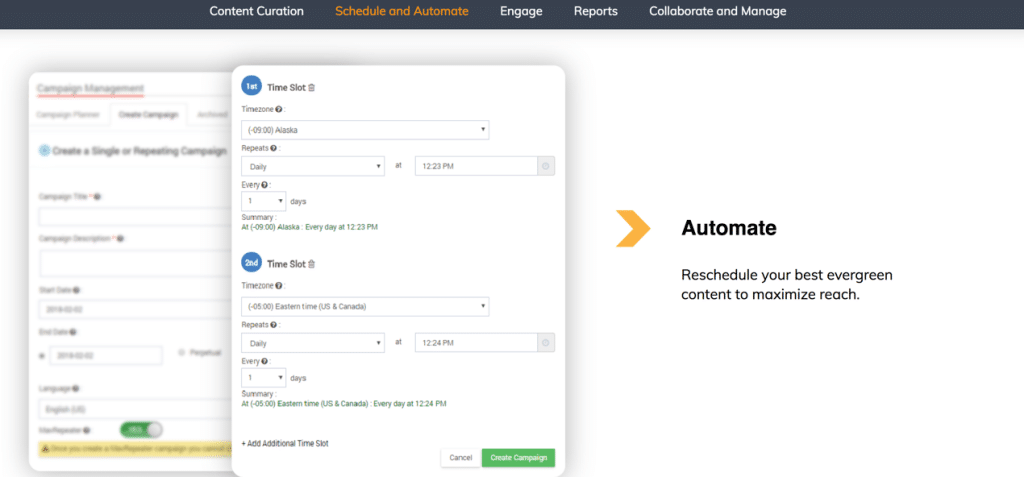Click the Cancel button
The image size is (1024, 477).
(460, 458)
